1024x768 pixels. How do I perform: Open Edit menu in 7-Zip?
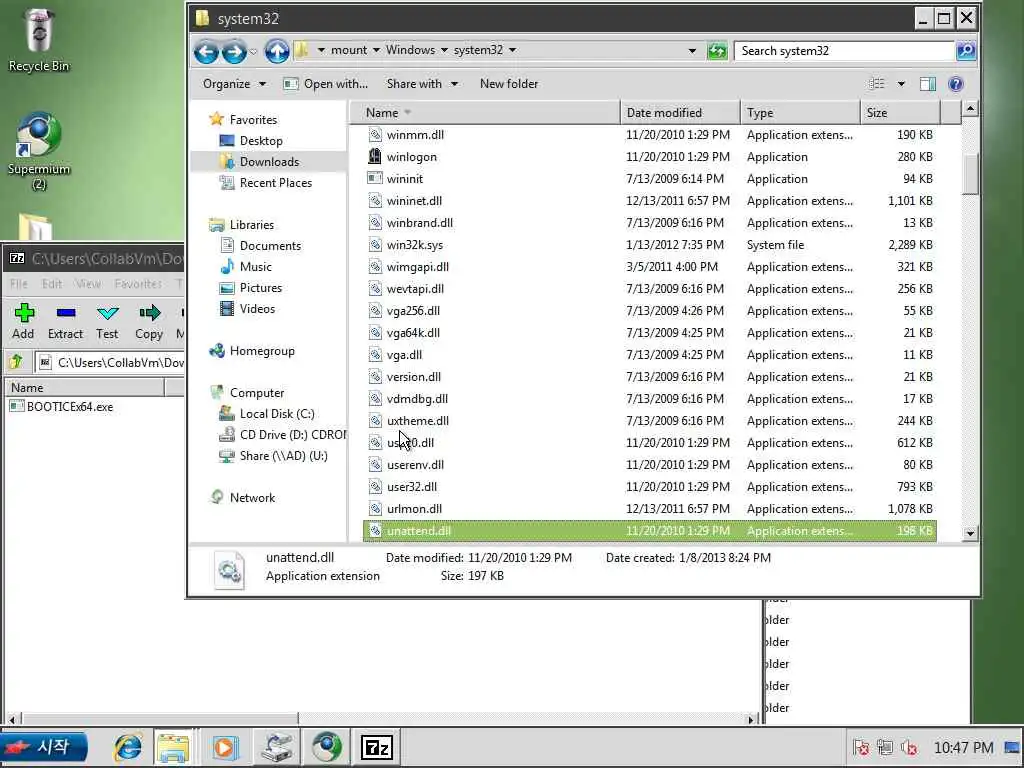pos(52,283)
